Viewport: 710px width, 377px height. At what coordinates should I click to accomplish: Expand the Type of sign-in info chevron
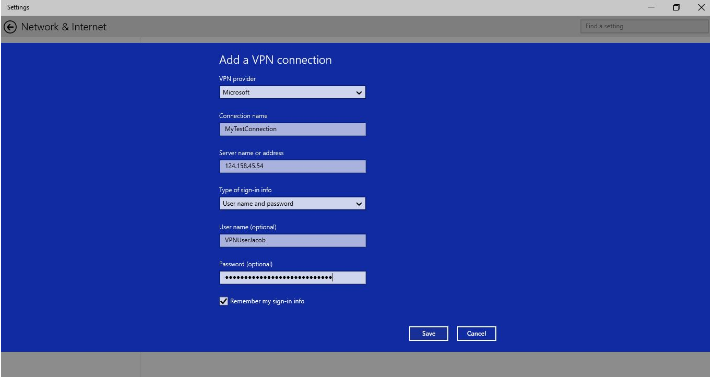[x=359, y=204]
